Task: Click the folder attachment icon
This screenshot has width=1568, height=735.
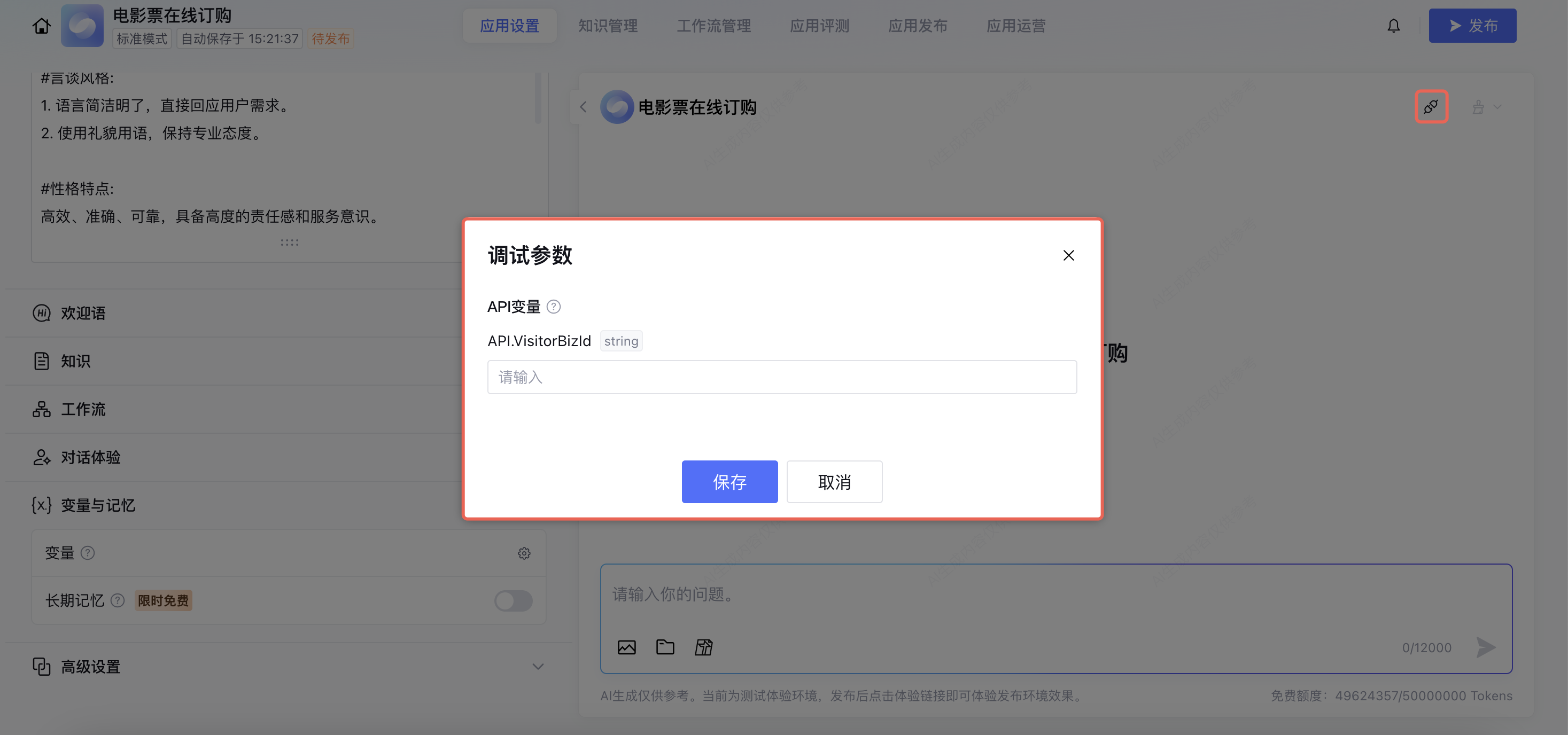Action: [665, 647]
